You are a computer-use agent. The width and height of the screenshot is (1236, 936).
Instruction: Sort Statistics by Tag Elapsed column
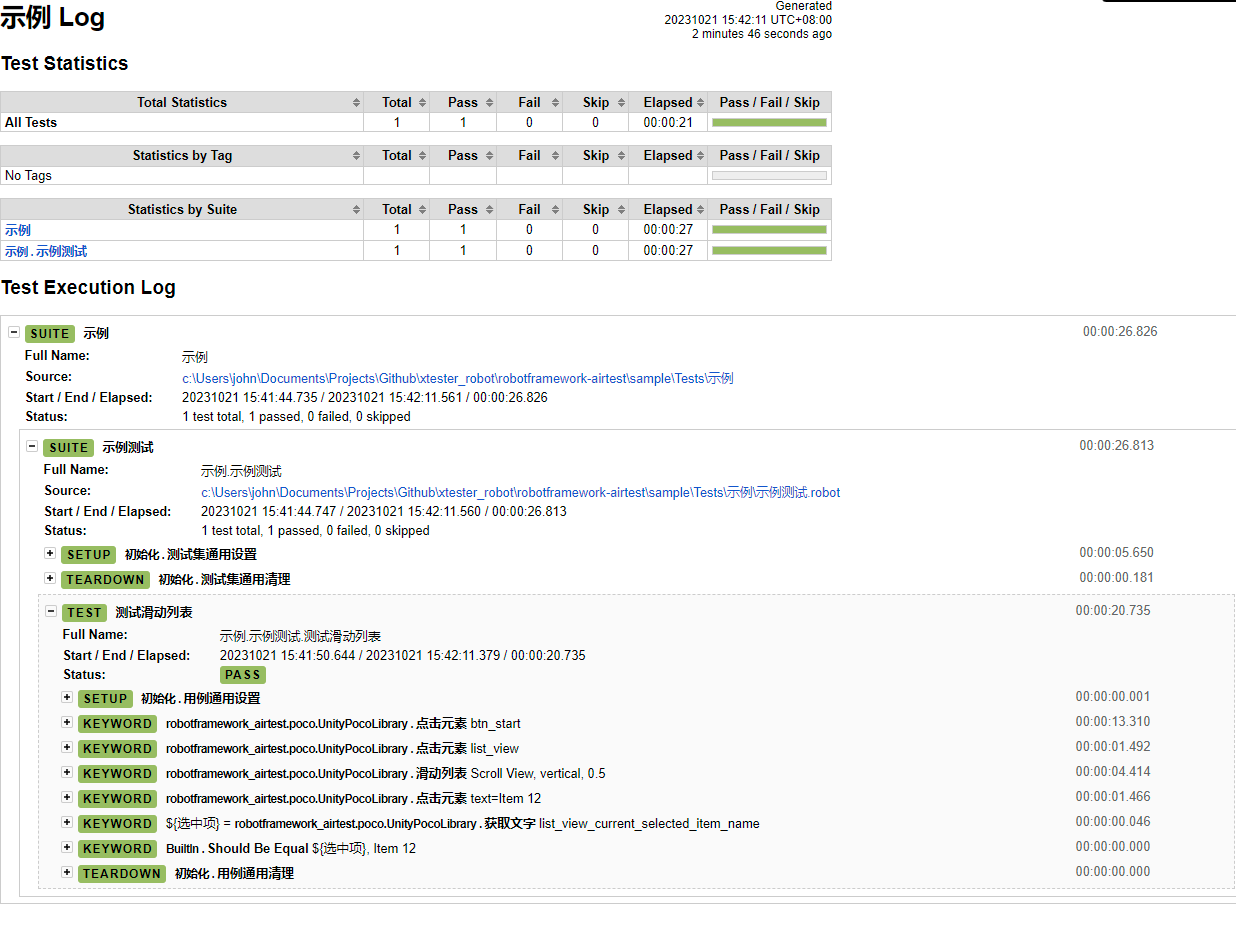tap(668, 155)
